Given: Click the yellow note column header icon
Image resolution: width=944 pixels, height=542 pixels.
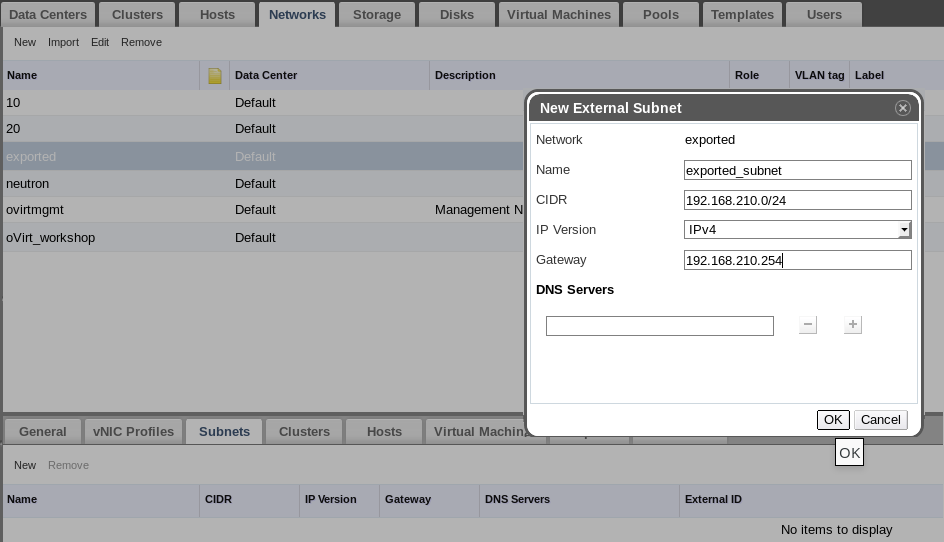Looking at the screenshot, I should 215,75.
